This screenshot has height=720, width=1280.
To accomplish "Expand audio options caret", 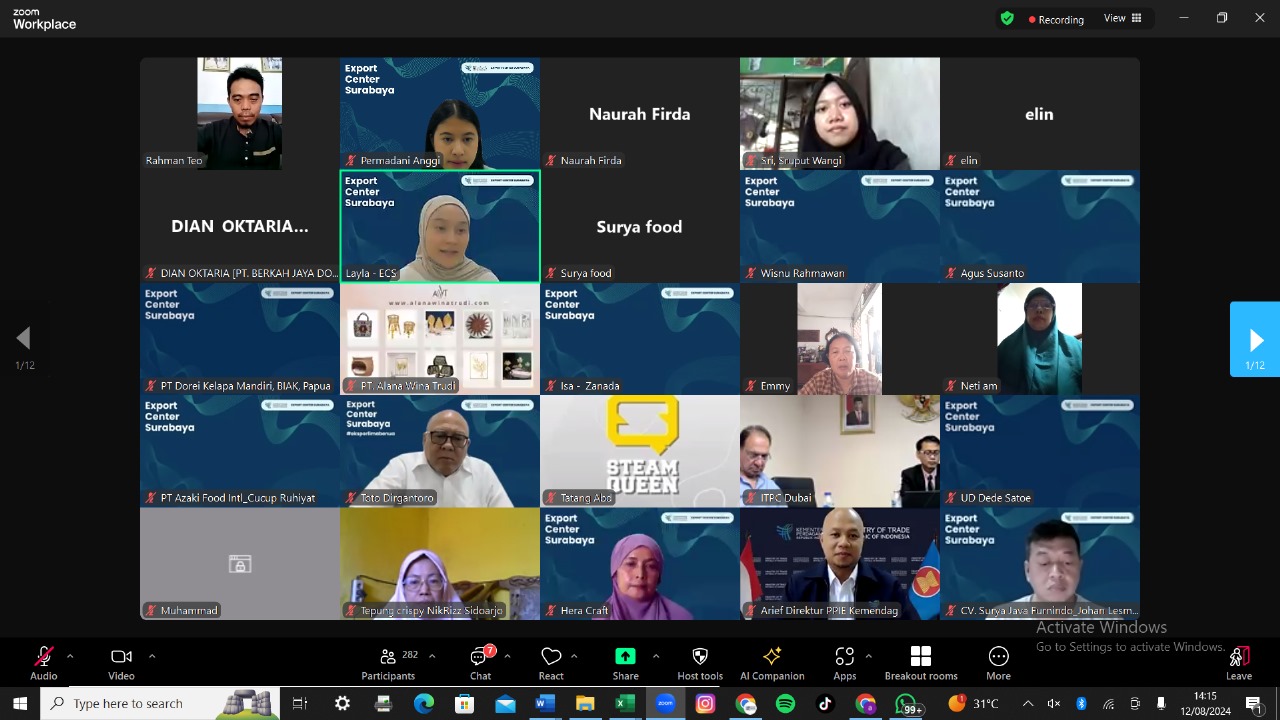I will pyautogui.click(x=70, y=656).
